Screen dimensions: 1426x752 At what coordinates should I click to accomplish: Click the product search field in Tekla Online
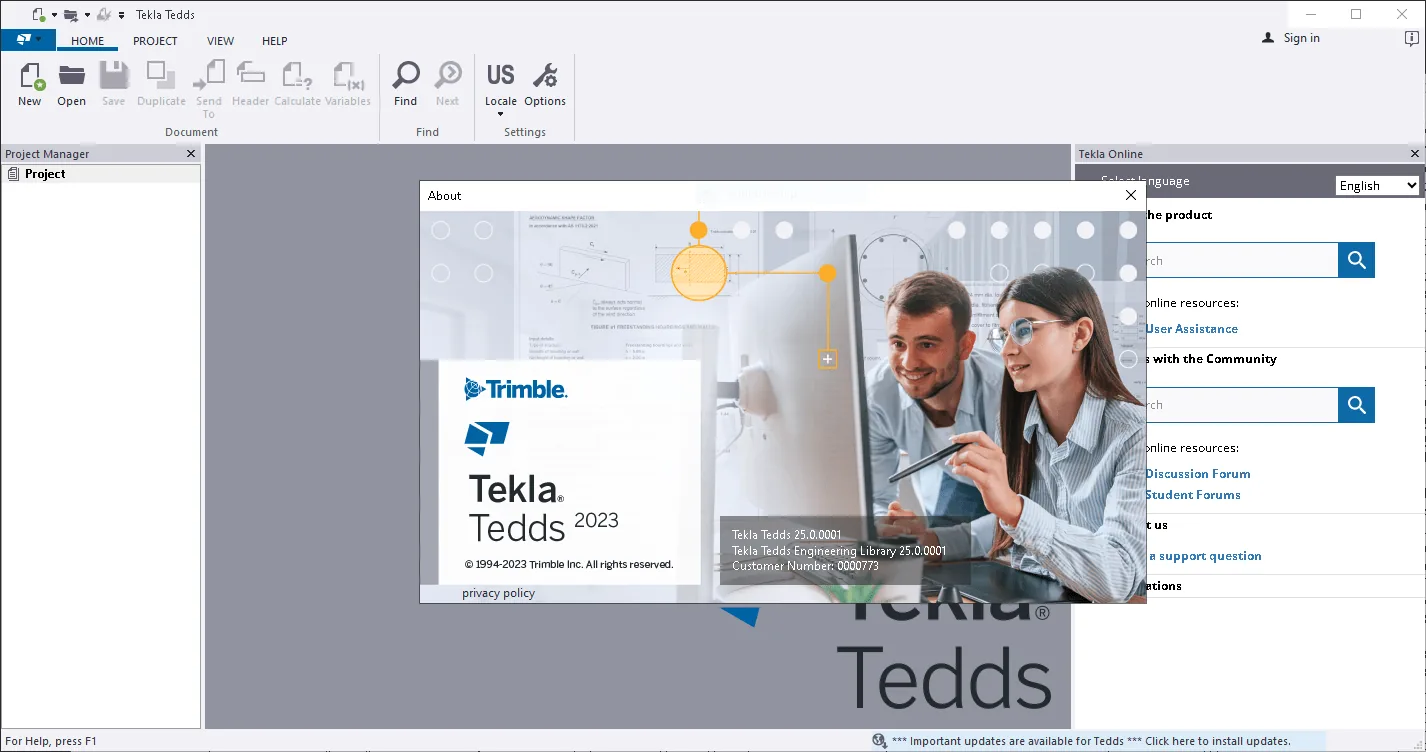coord(1241,260)
